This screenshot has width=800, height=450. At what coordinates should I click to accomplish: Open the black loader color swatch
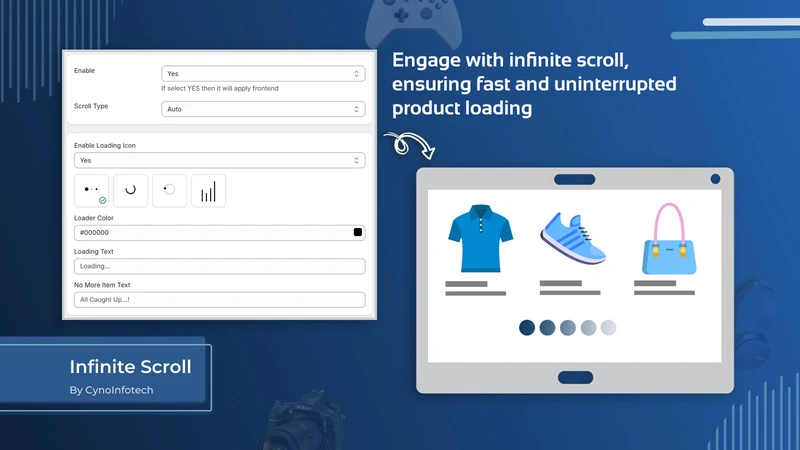click(x=358, y=232)
